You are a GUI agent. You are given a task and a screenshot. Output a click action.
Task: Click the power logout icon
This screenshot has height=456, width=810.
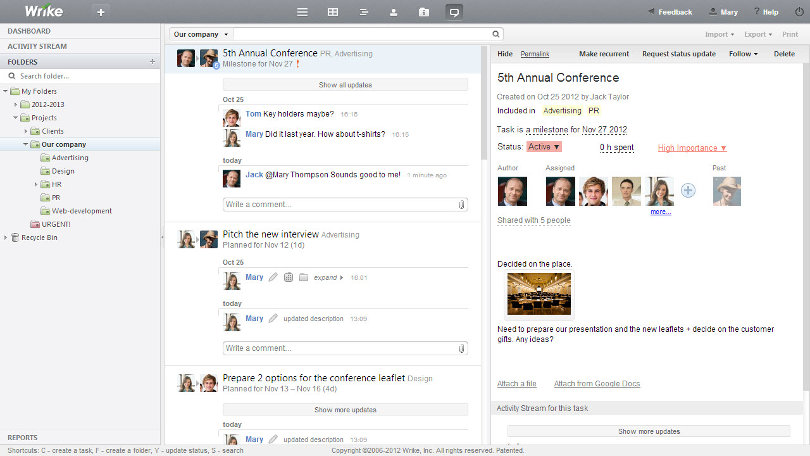point(799,11)
